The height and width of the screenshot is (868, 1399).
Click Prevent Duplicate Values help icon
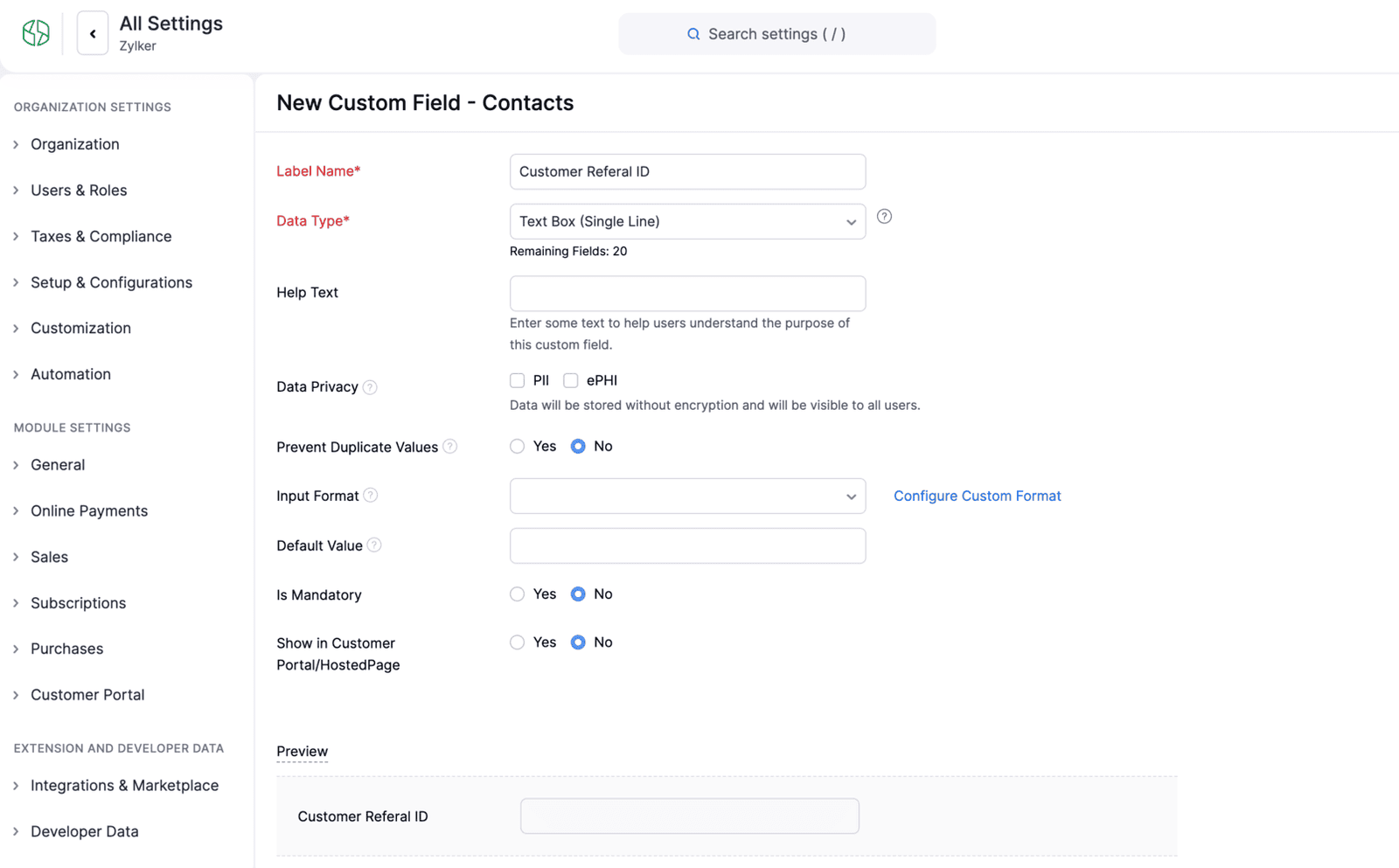coord(450,447)
